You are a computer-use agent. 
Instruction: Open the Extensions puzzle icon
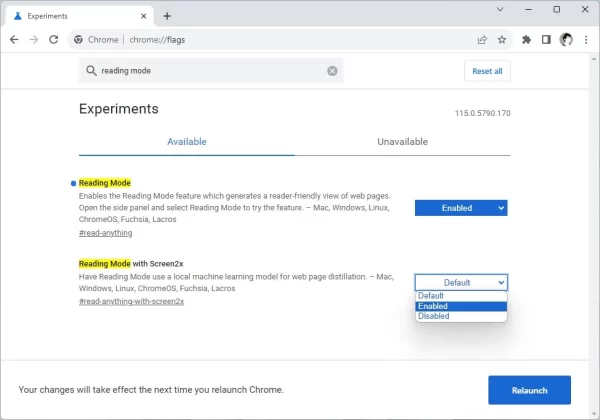(x=527, y=39)
